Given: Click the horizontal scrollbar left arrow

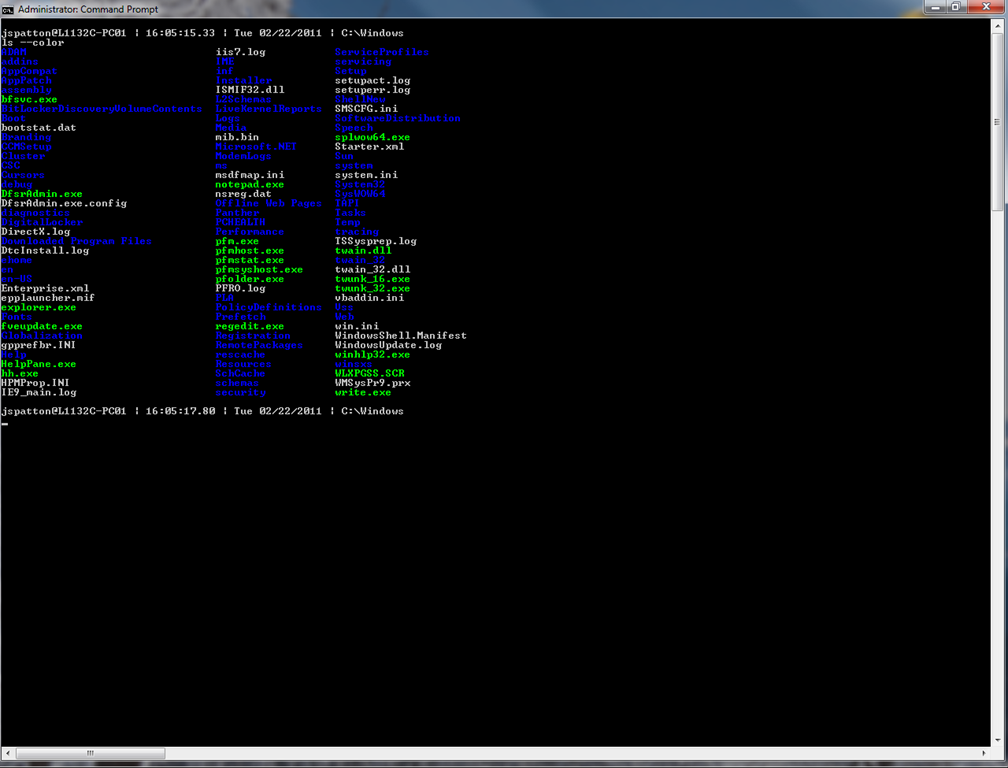Looking at the screenshot, I should click(x=8, y=752).
